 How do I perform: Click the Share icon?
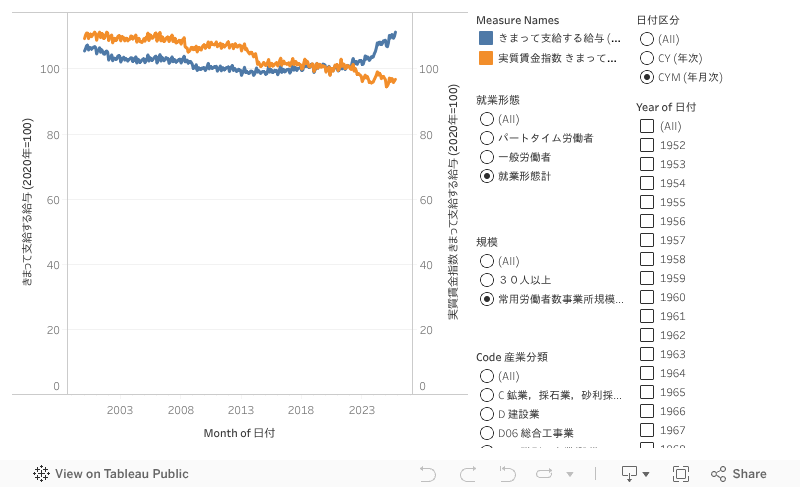pos(719,474)
